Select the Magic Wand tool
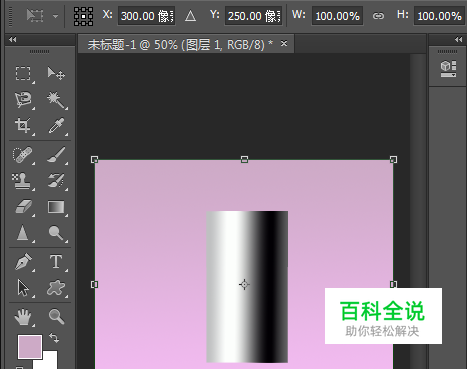 tap(56, 99)
